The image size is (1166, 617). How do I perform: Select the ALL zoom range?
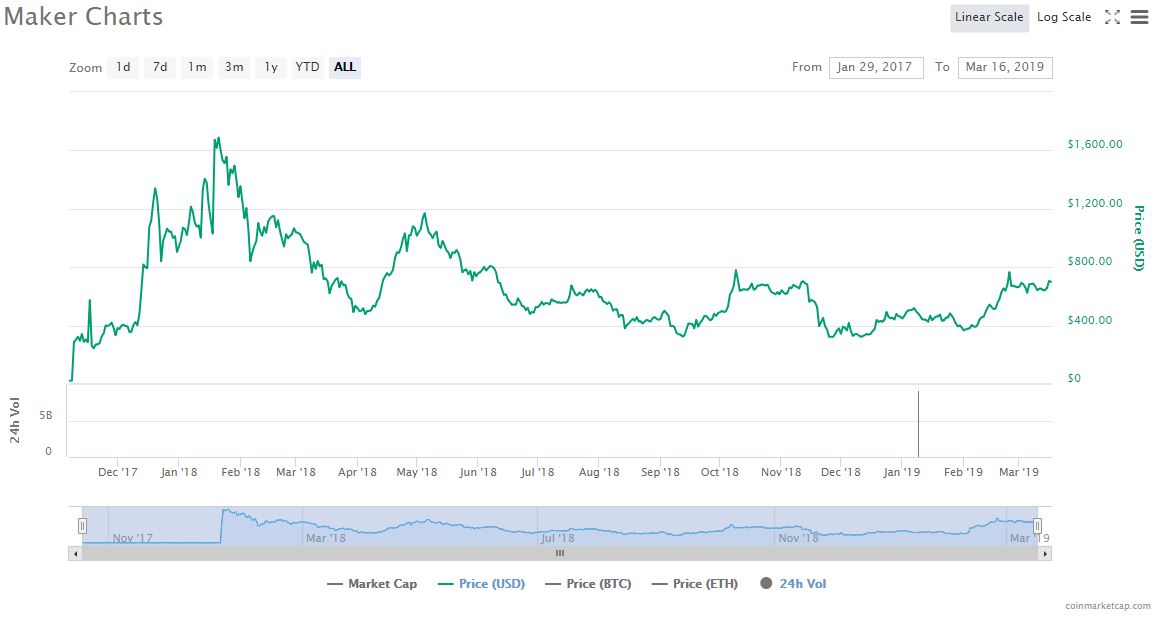point(345,67)
